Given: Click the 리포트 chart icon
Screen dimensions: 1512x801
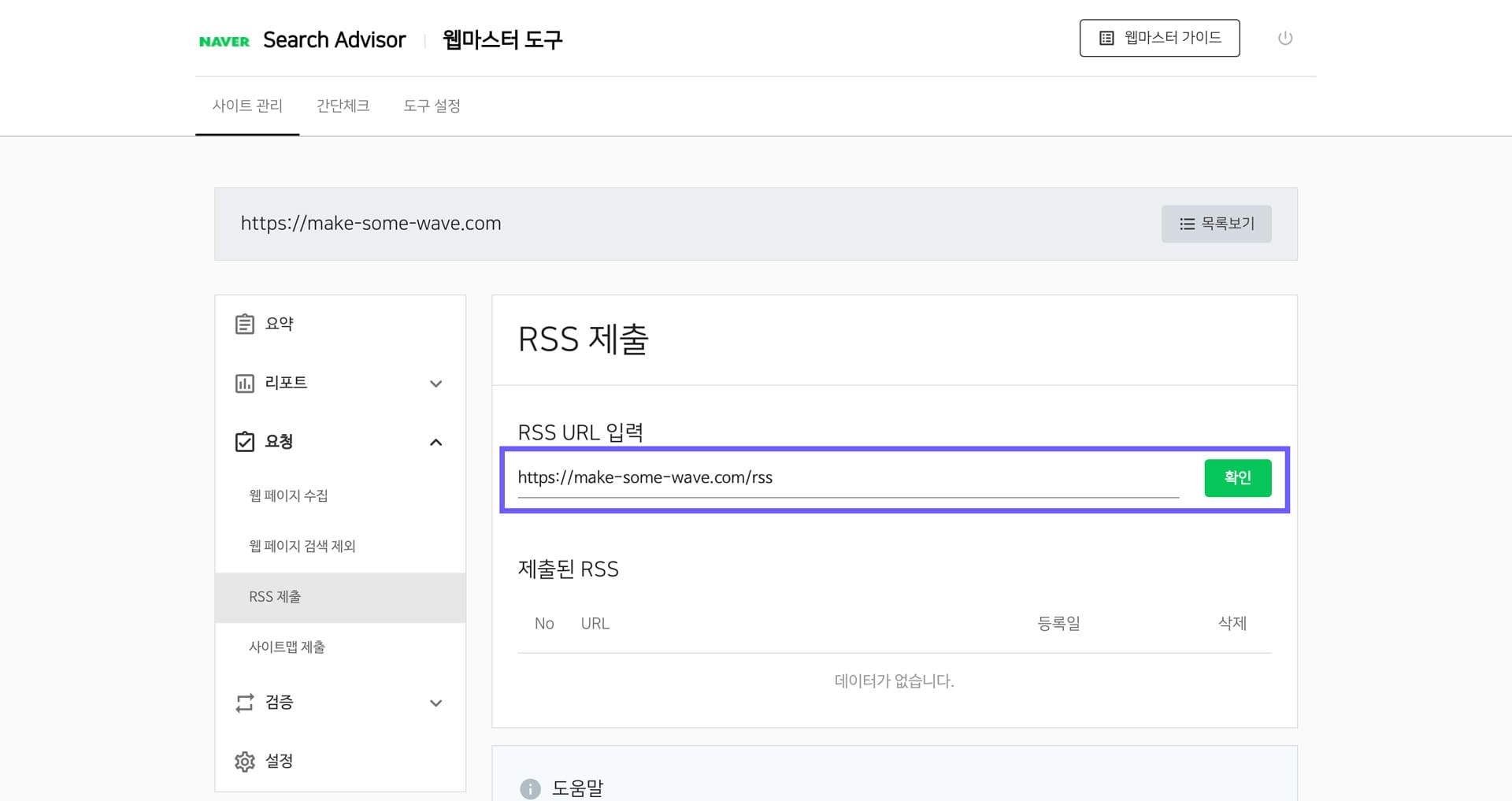Looking at the screenshot, I should (244, 383).
